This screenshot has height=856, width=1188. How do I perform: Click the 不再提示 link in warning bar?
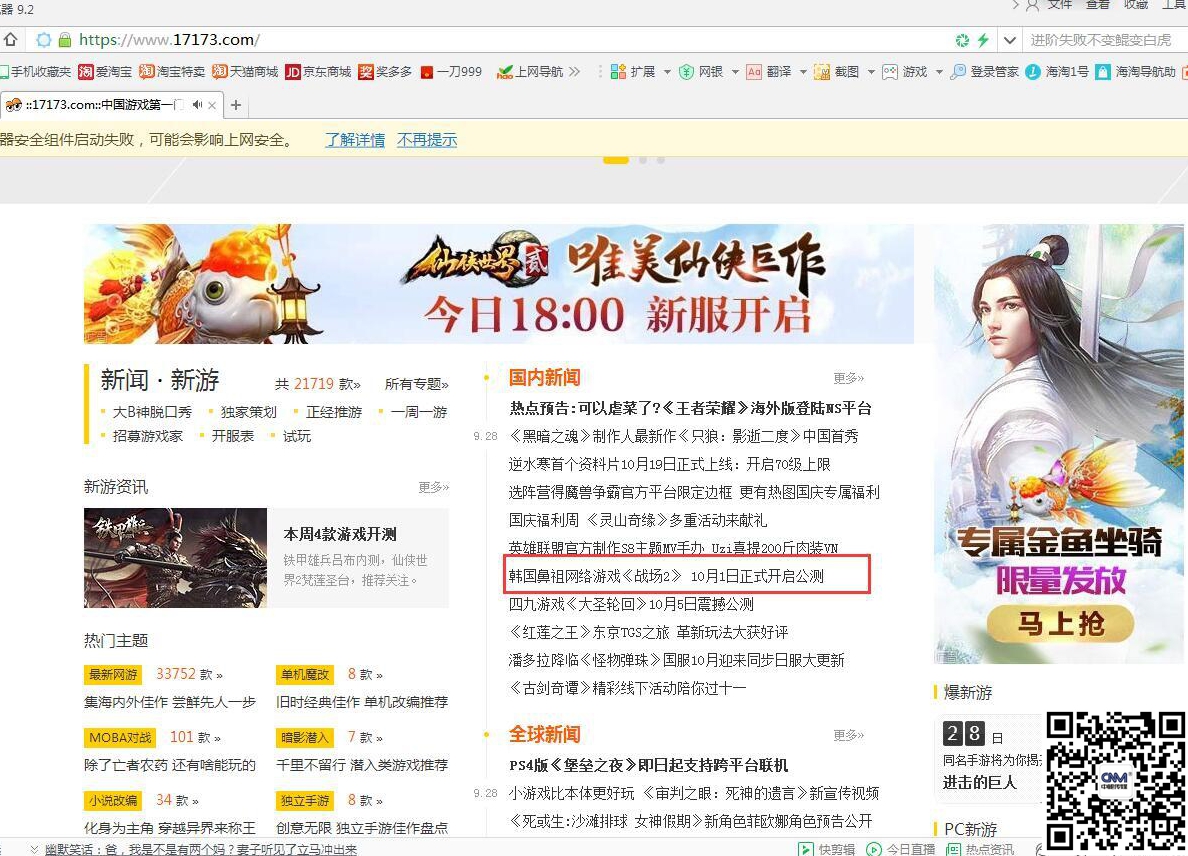click(427, 139)
